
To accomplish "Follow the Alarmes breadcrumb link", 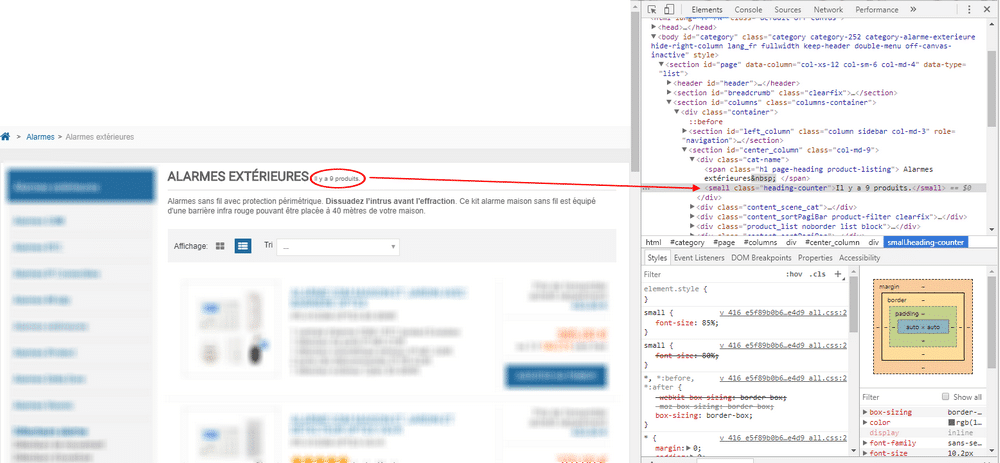I will pos(40,137).
